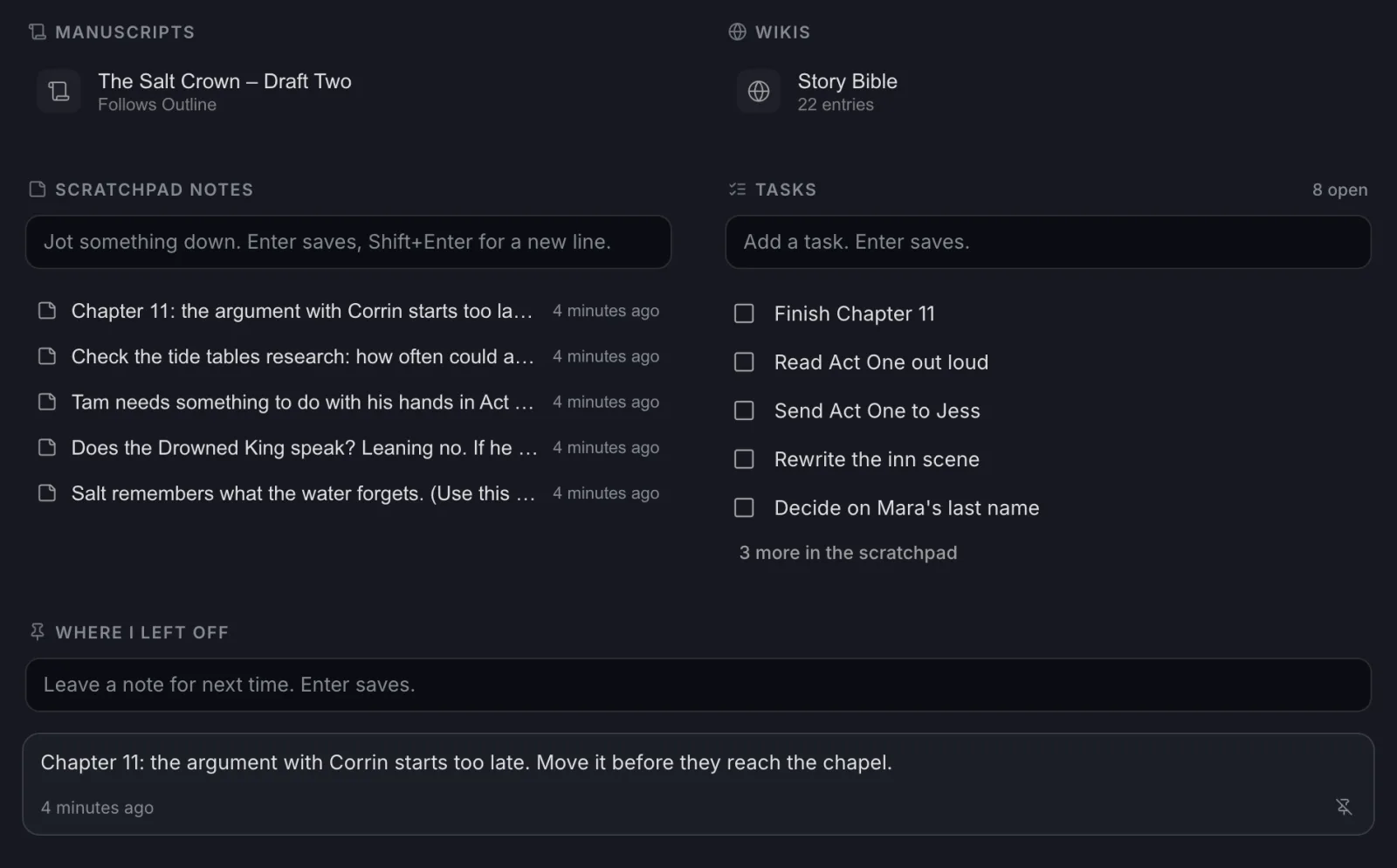Check off the Finish Chapter 11 task
The image size is (1397, 868).
[744, 313]
